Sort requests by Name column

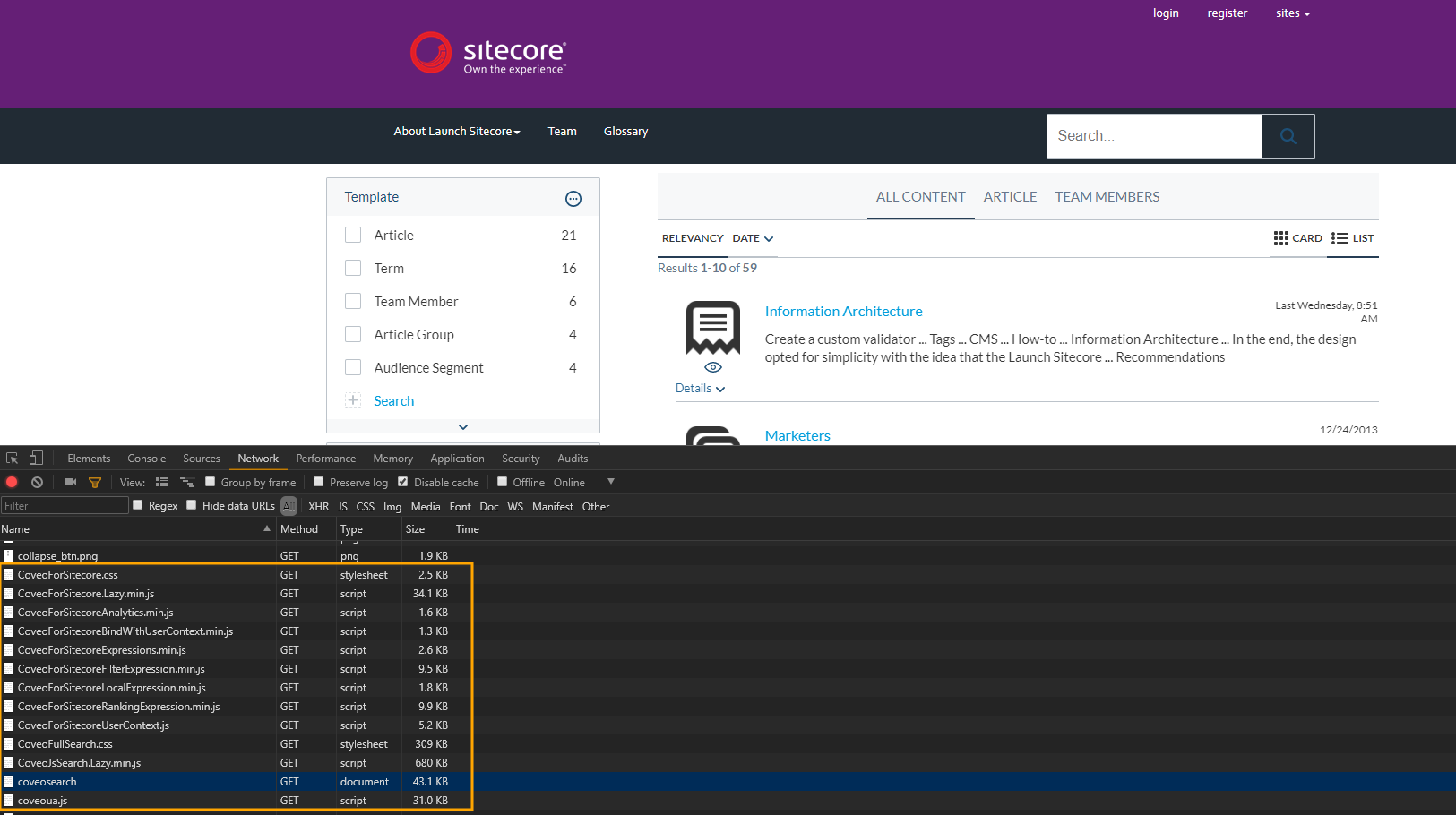tap(137, 529)
